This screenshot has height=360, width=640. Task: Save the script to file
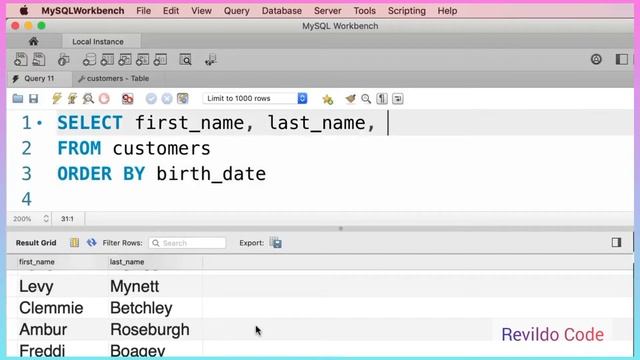click(33, 98)
